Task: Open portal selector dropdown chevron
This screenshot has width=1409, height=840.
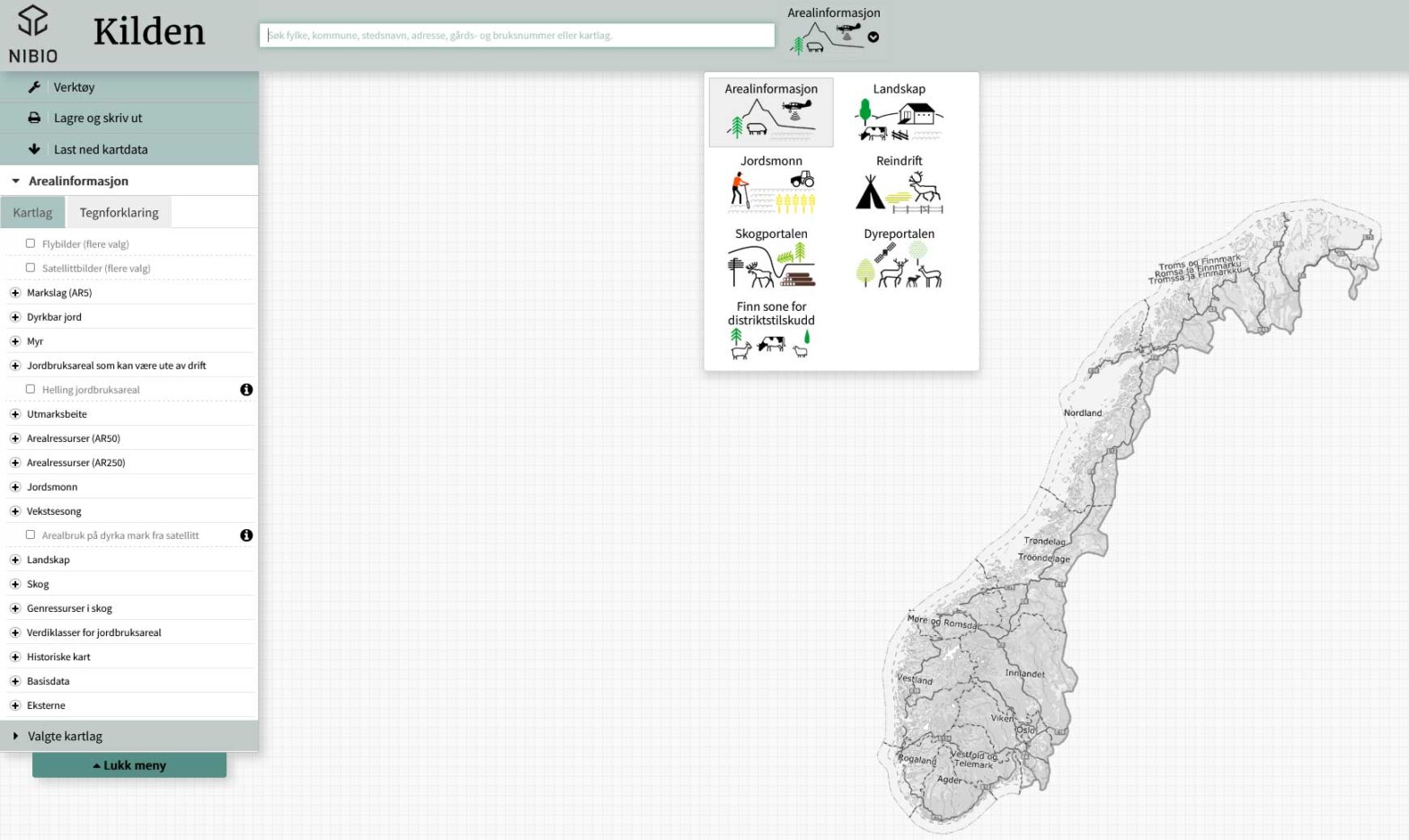Action: (x=873, y=38)
